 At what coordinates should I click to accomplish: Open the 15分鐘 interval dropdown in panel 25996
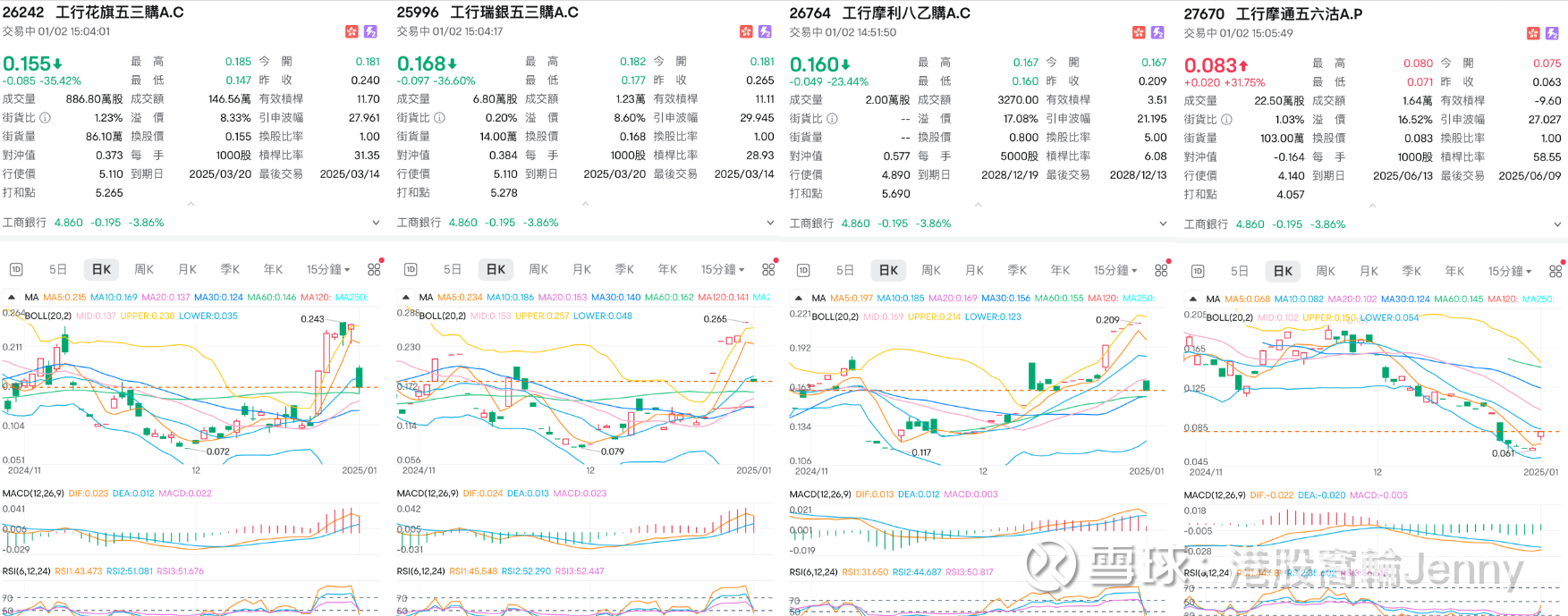tap(723, 269)
